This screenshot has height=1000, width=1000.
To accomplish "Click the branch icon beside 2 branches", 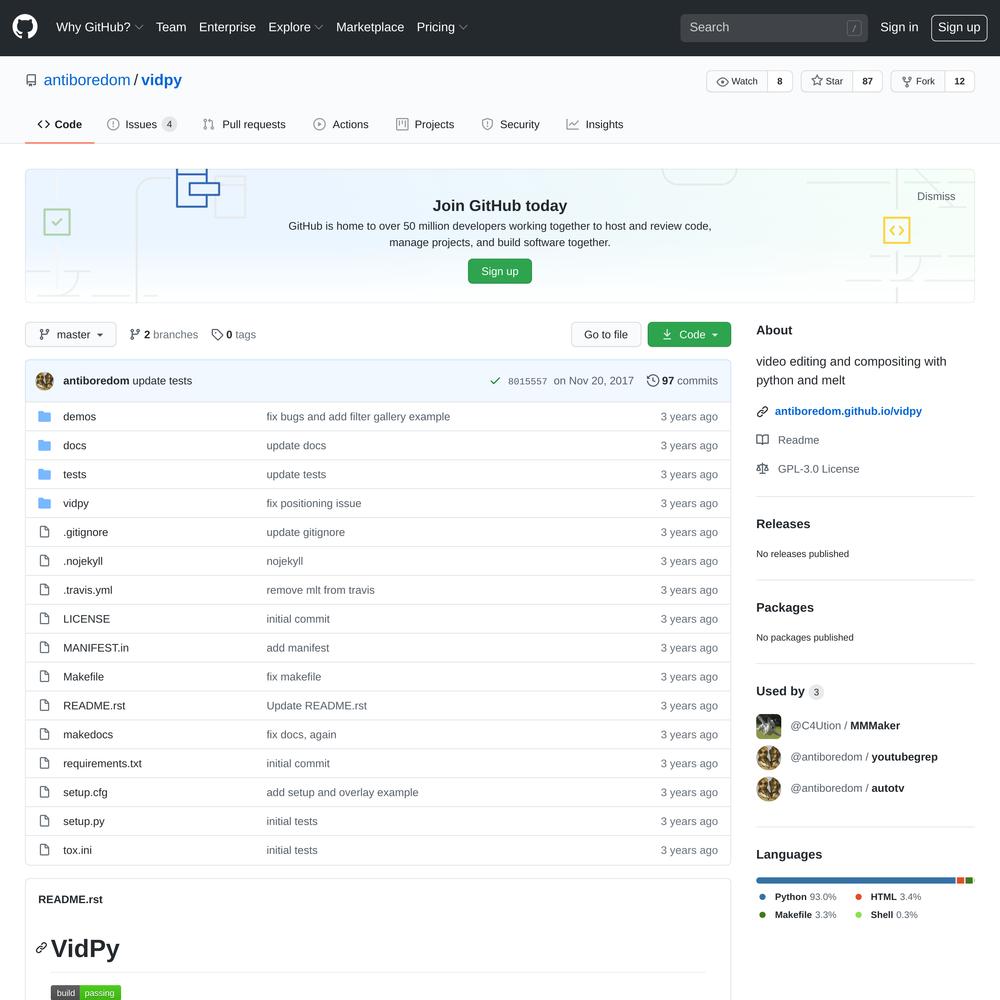I will pos(134,335).
